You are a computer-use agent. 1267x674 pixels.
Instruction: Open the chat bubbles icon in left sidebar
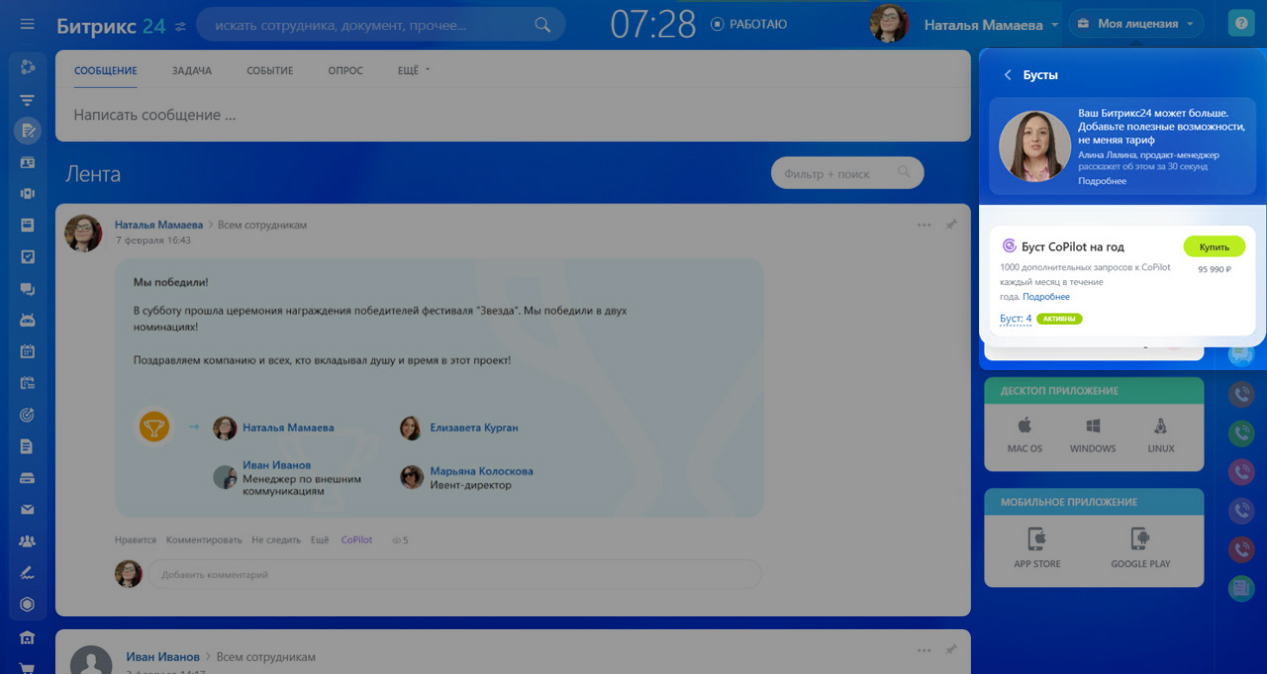point(27,289)
